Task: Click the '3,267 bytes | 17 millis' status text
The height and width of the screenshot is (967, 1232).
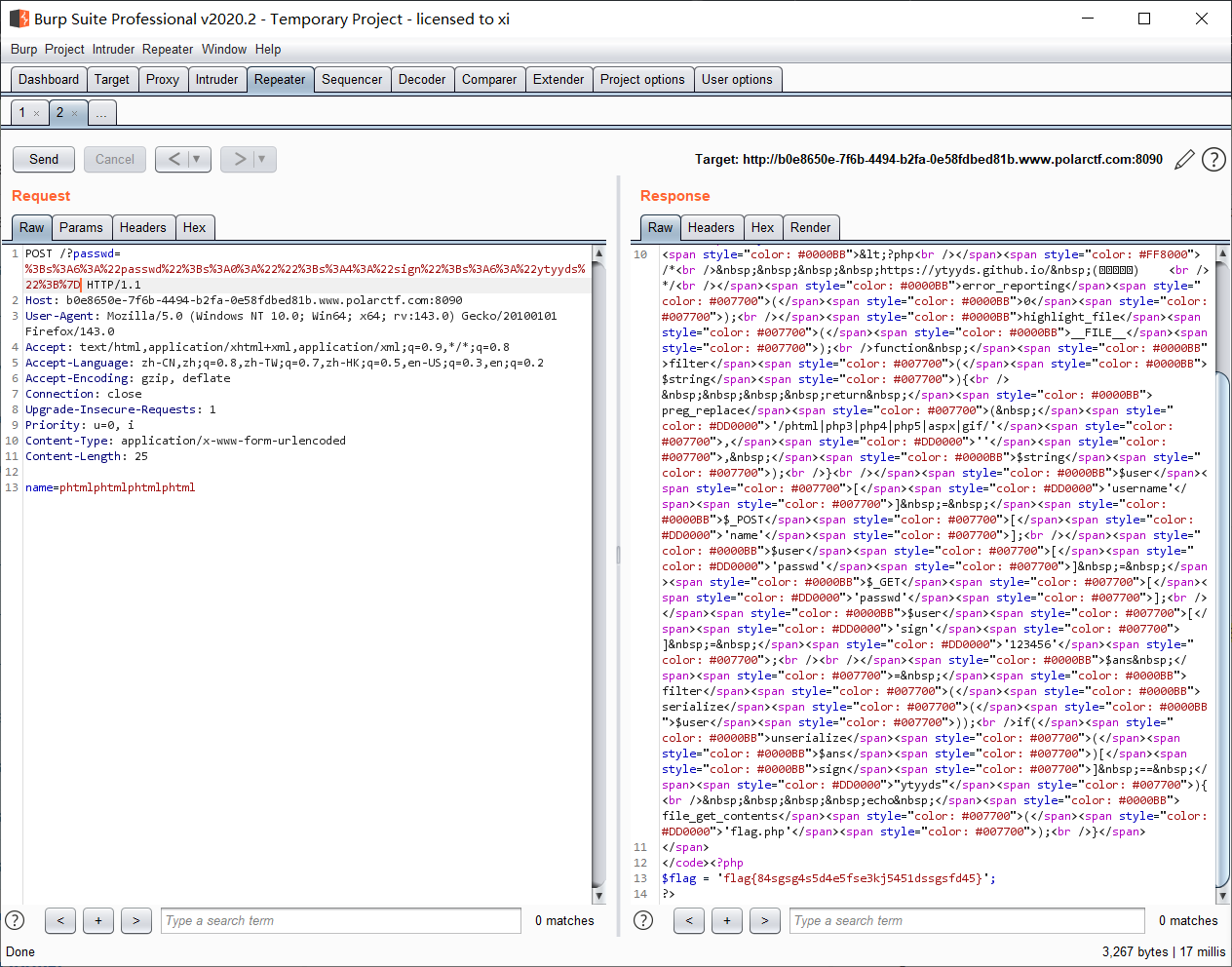Action: 1164,951
